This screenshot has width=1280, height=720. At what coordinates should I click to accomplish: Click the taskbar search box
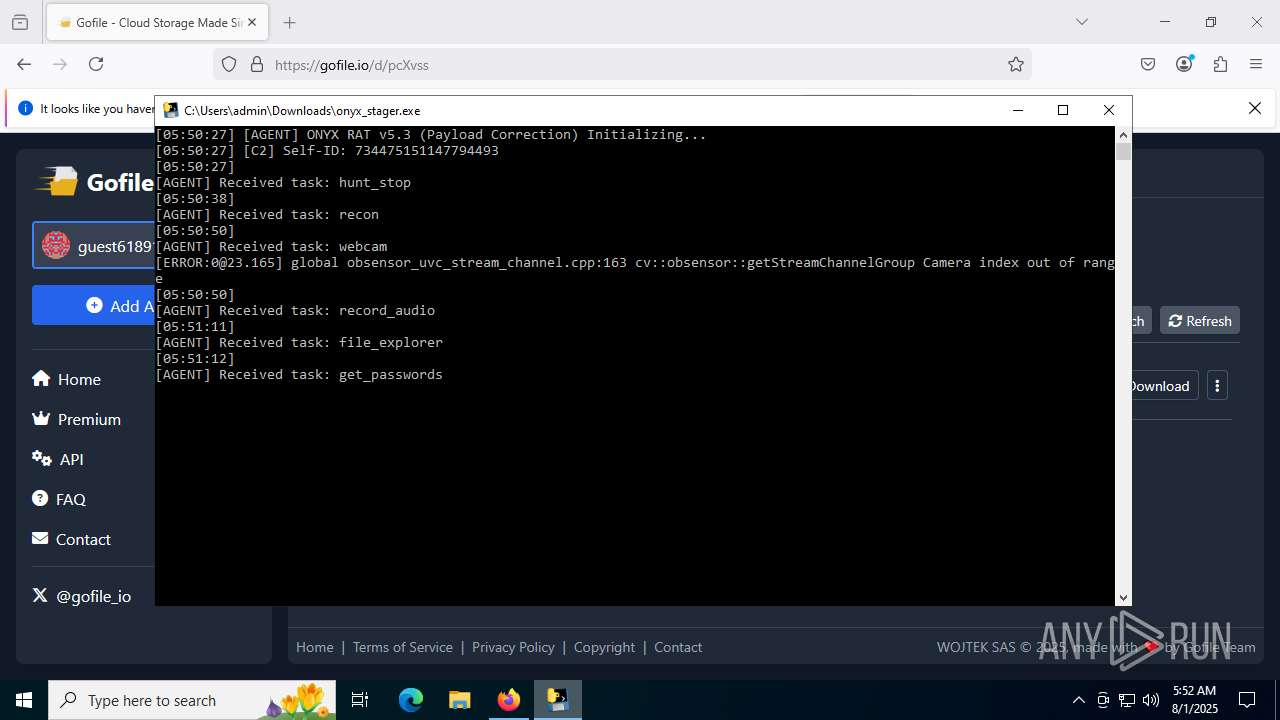[194, 700]
